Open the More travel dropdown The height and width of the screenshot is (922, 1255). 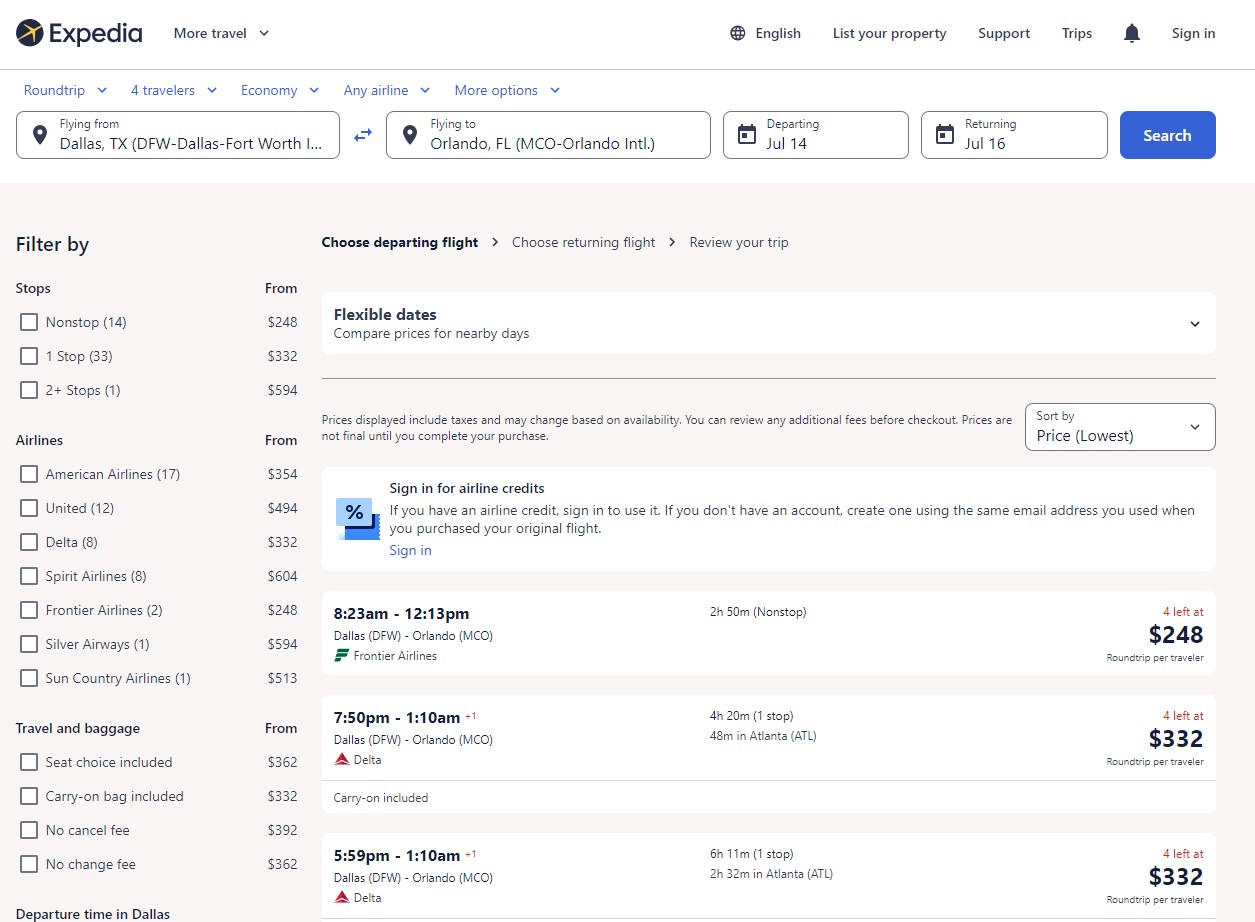[x=222, y=33]
